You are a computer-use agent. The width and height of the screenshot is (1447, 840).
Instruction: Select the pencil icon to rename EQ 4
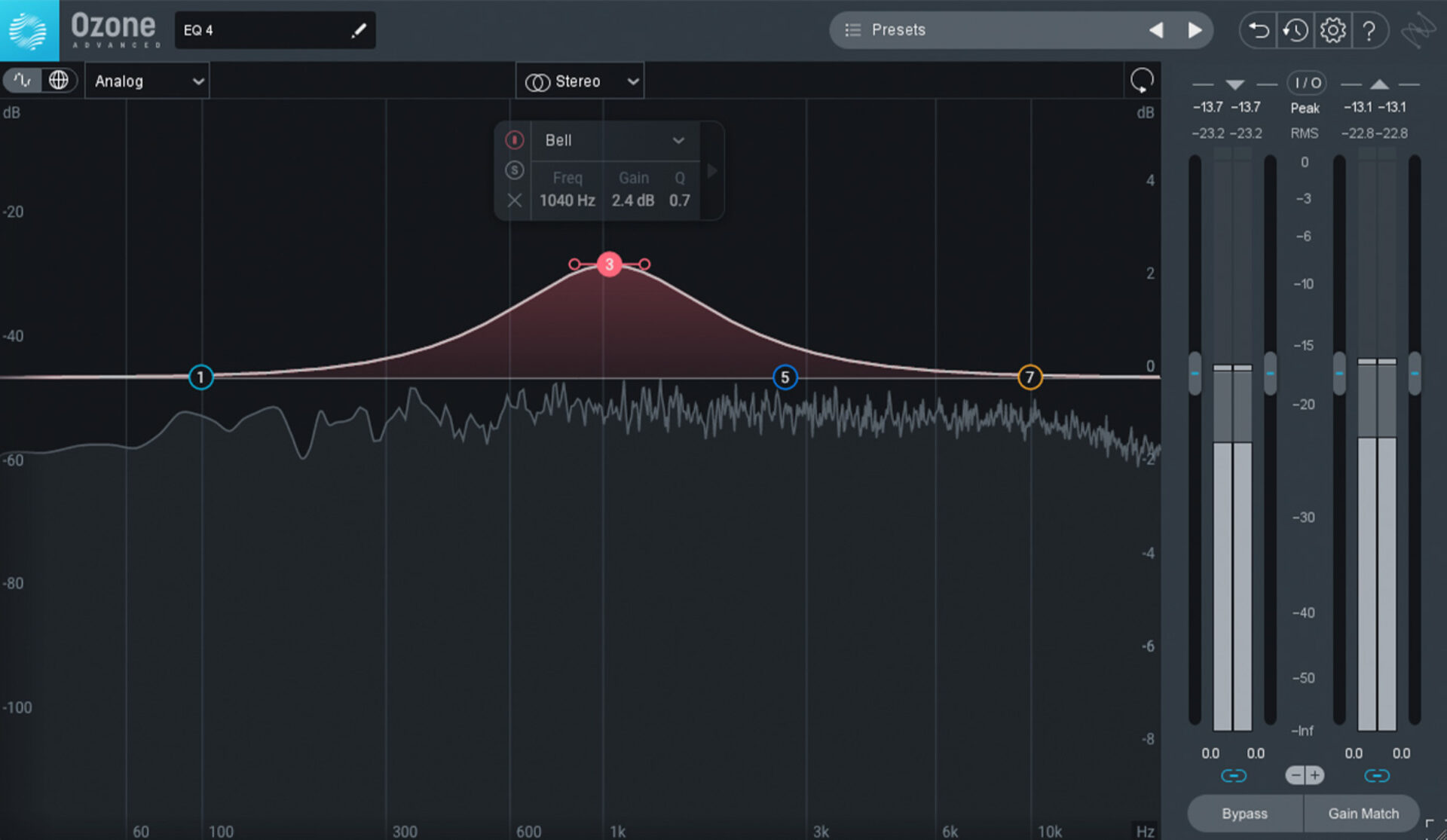(360, 30)
